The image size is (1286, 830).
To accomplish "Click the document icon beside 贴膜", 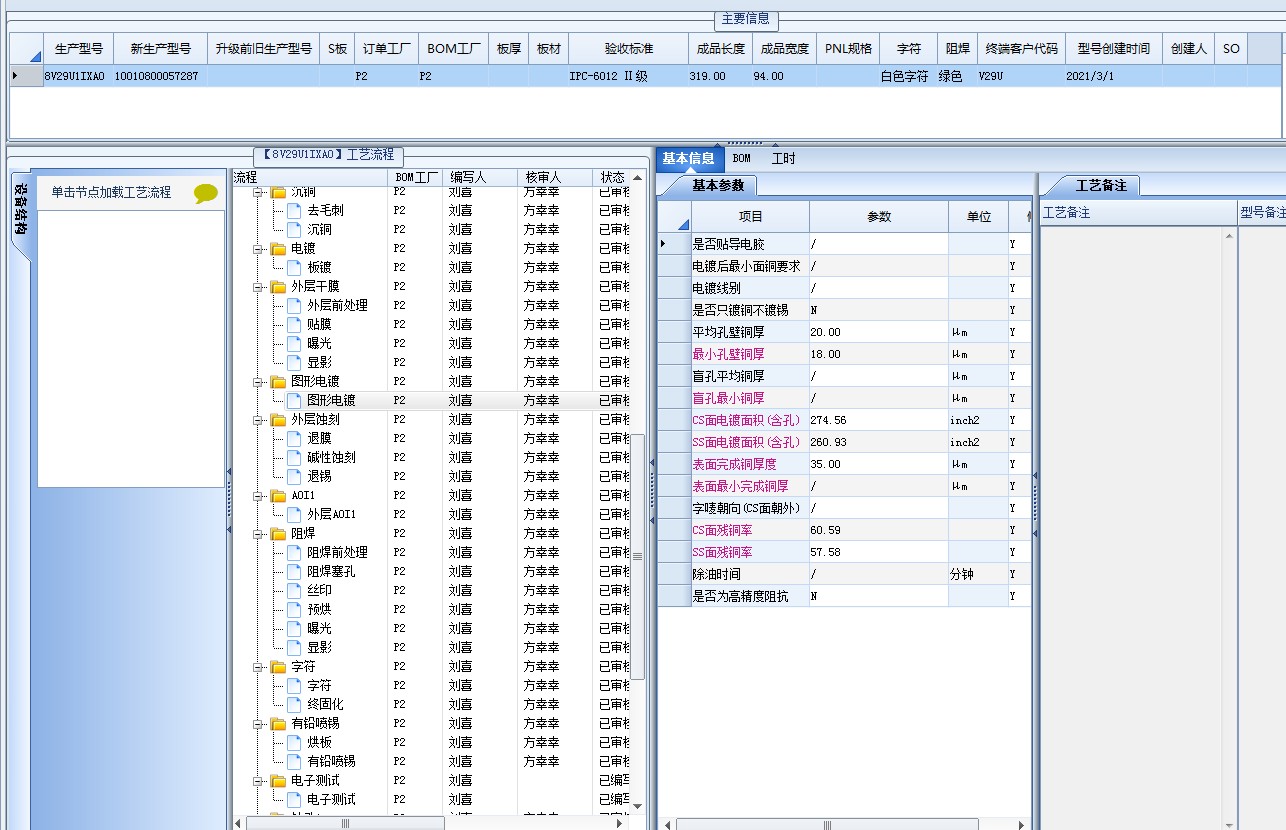I will click(294, 325).
